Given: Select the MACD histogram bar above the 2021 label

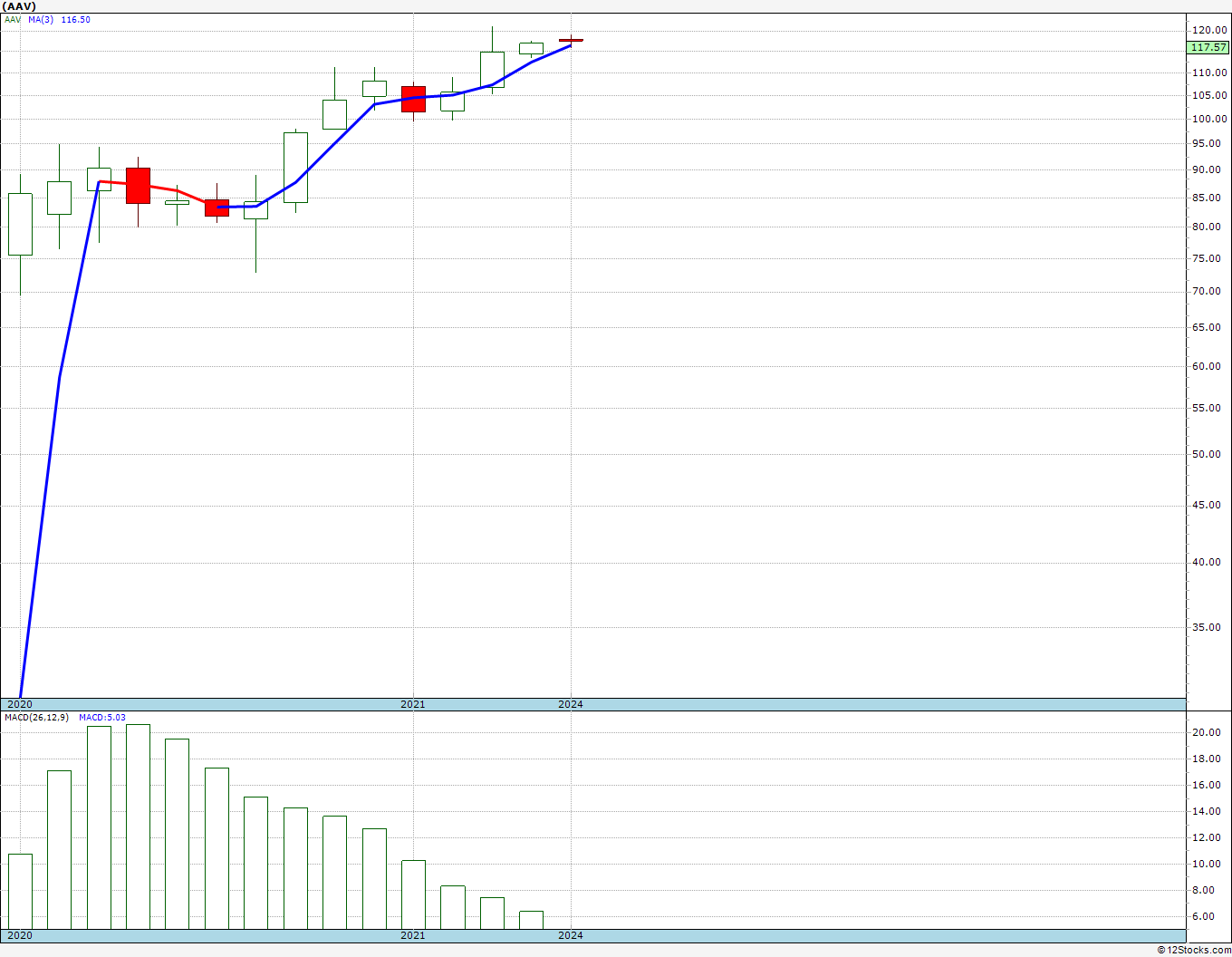Looking at the screenshot, I should point(413,894).
